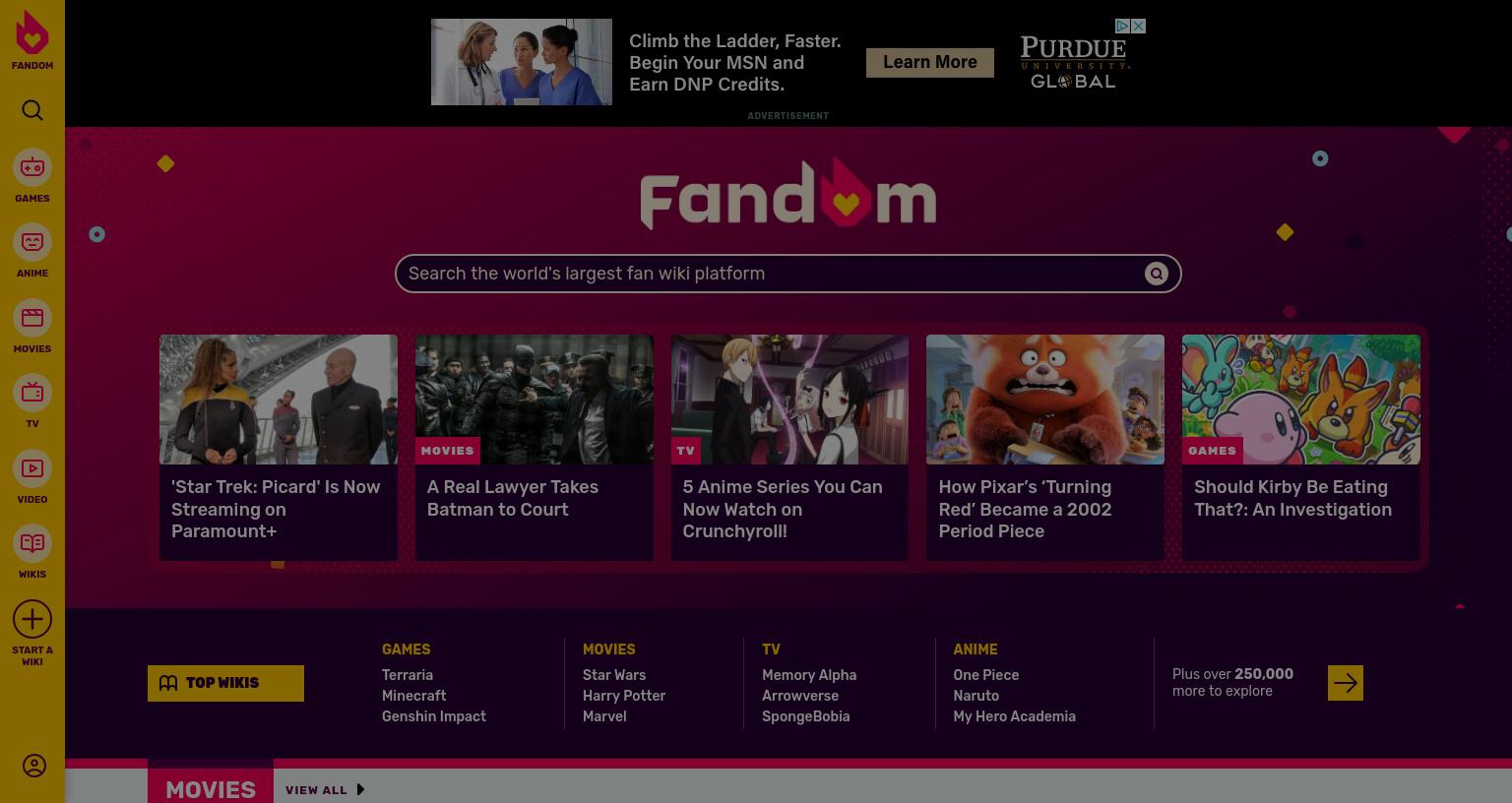Open A Real Lawyer Takes Batman headline
Screen dimensions: 1512x803
(x=513, y=498)
